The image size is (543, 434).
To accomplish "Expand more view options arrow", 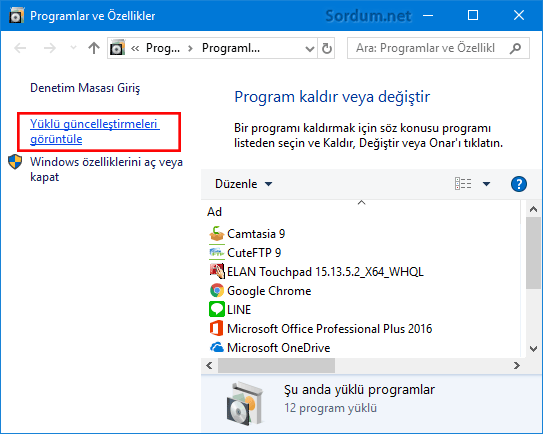I will (x=486, y=184).
